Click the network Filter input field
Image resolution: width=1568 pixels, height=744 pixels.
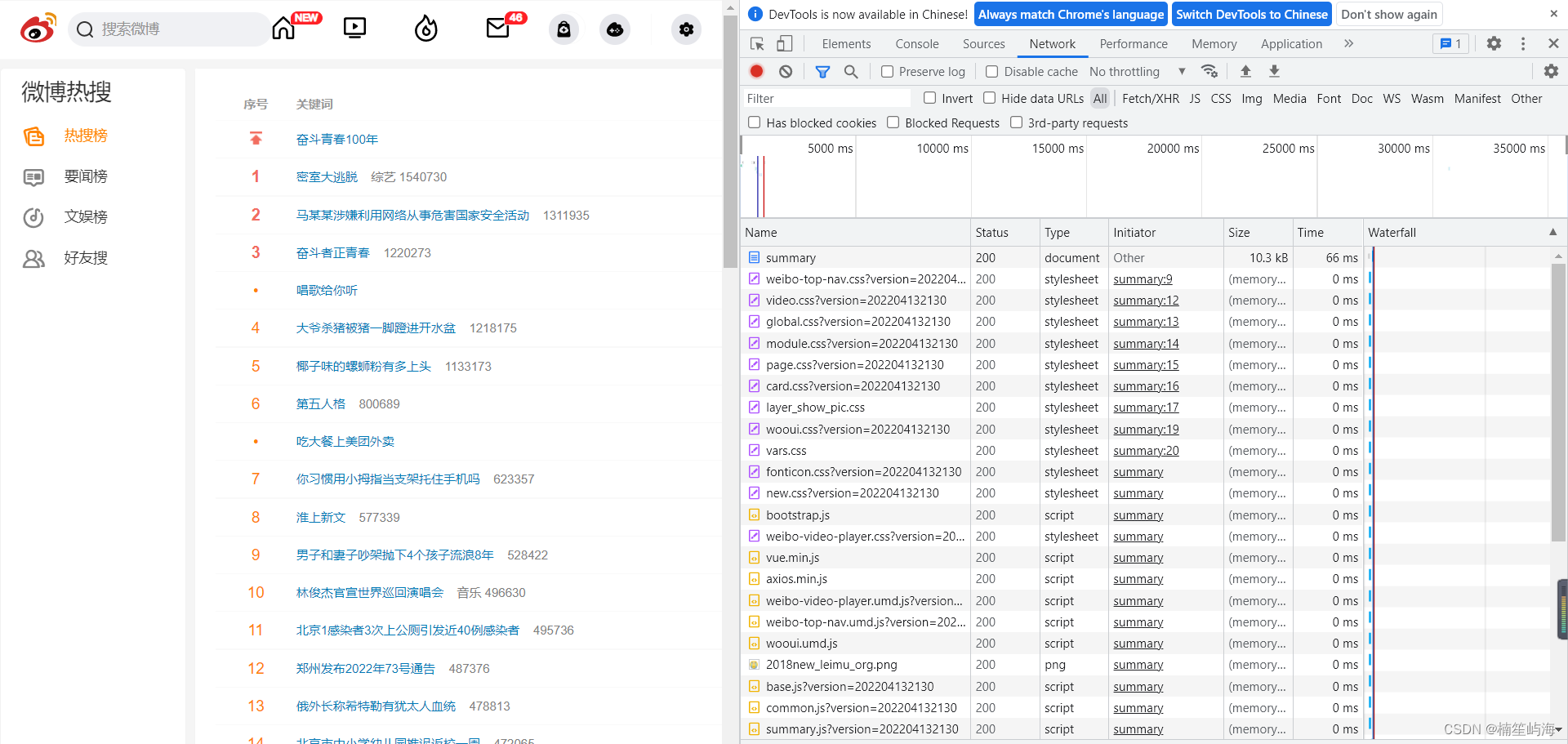[x=826, y=99]
